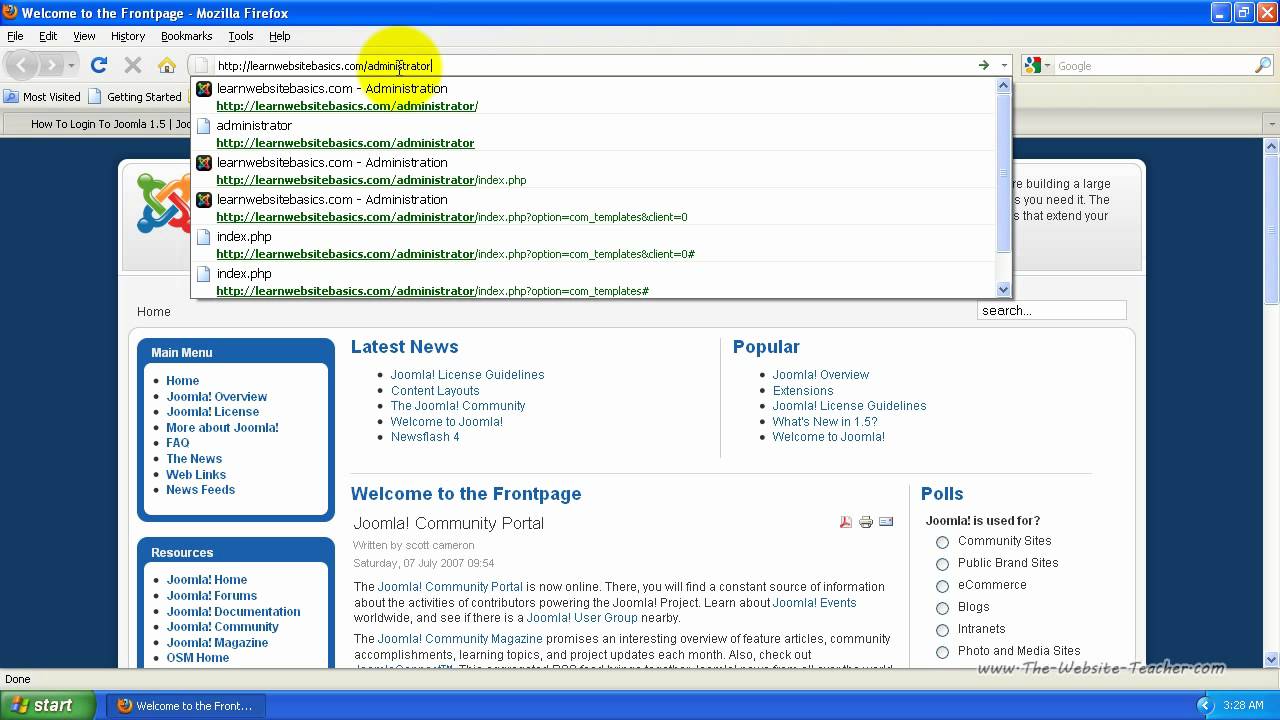Open the Most Visited bookmarks folder
The height and width of the screenshot is (720, 1280).
click(x=42, y=97)
